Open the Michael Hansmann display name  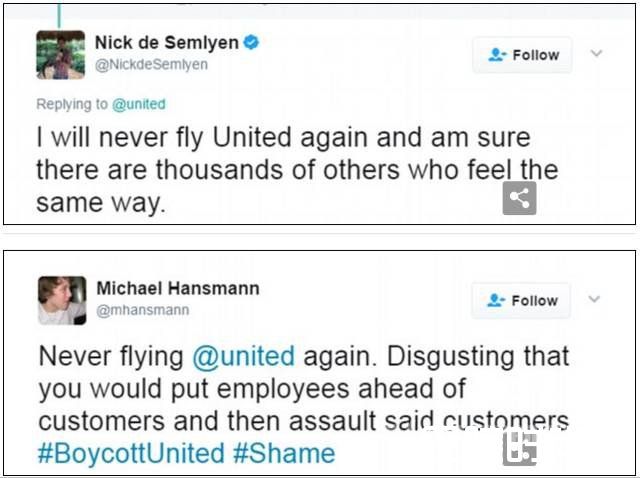click(177, 288)
